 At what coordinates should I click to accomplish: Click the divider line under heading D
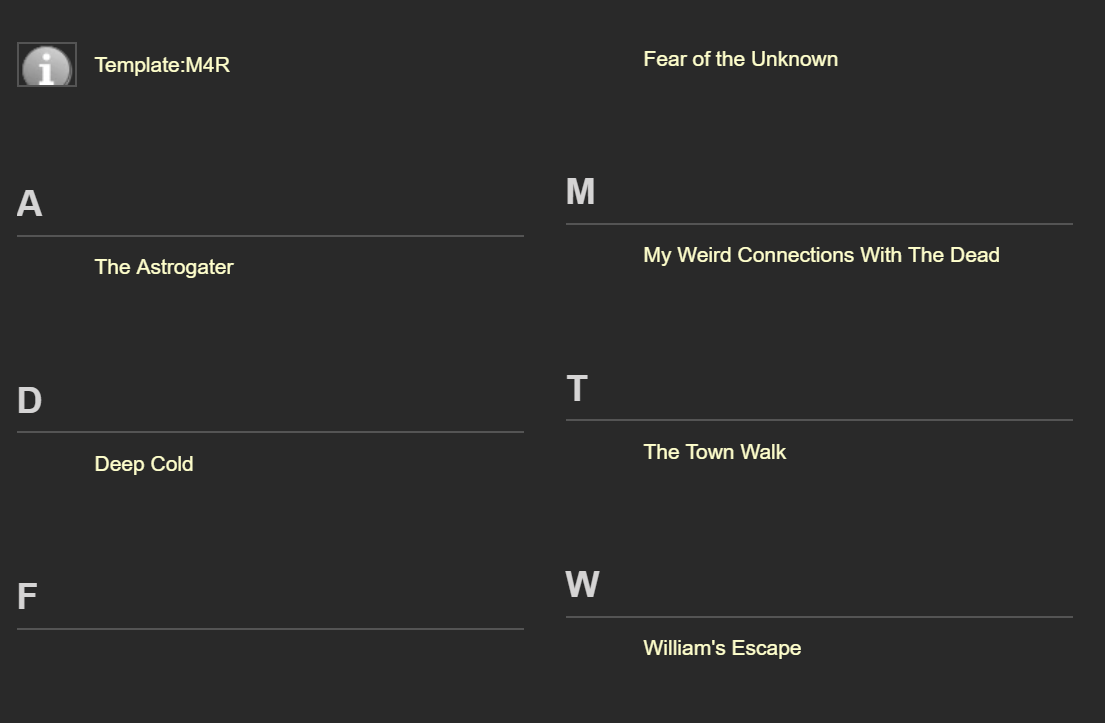coord(270,432)
